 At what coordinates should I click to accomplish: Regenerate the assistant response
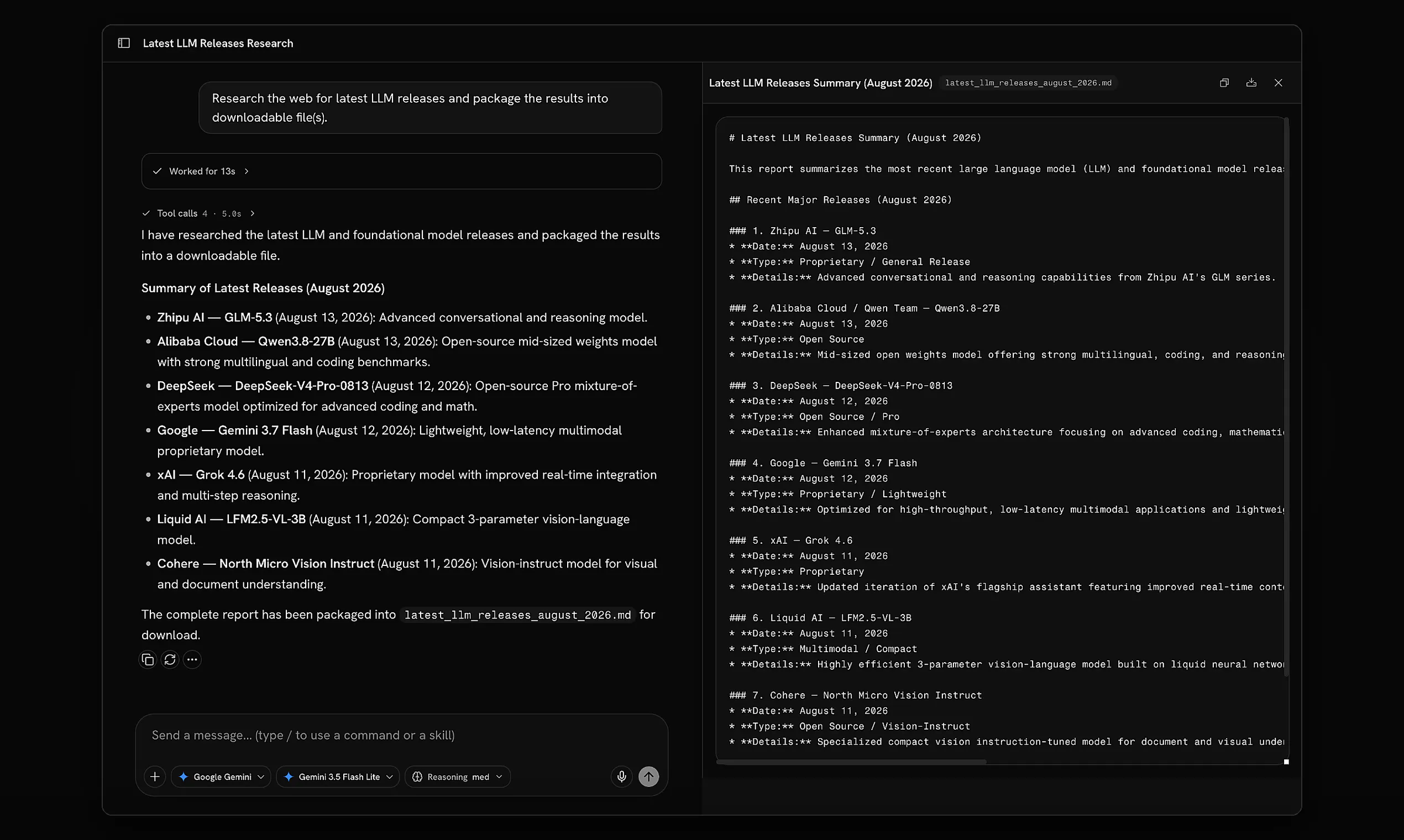[170, 659]
